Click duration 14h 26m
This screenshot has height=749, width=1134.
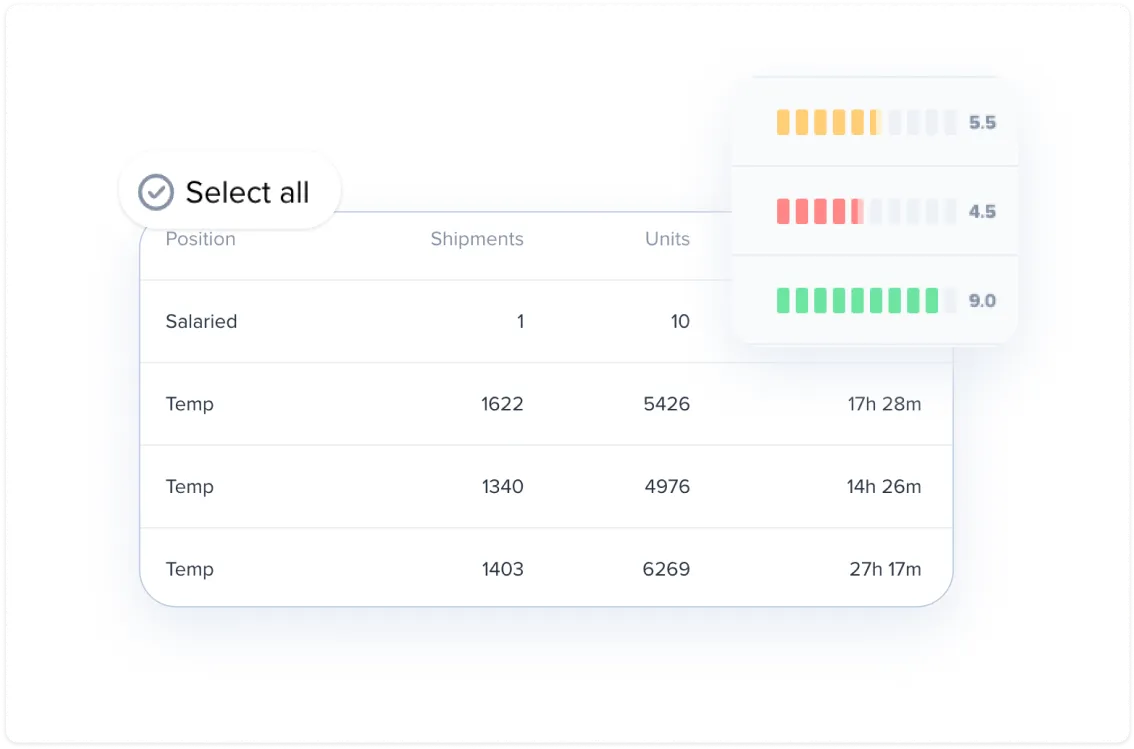(x=884, y=487)
